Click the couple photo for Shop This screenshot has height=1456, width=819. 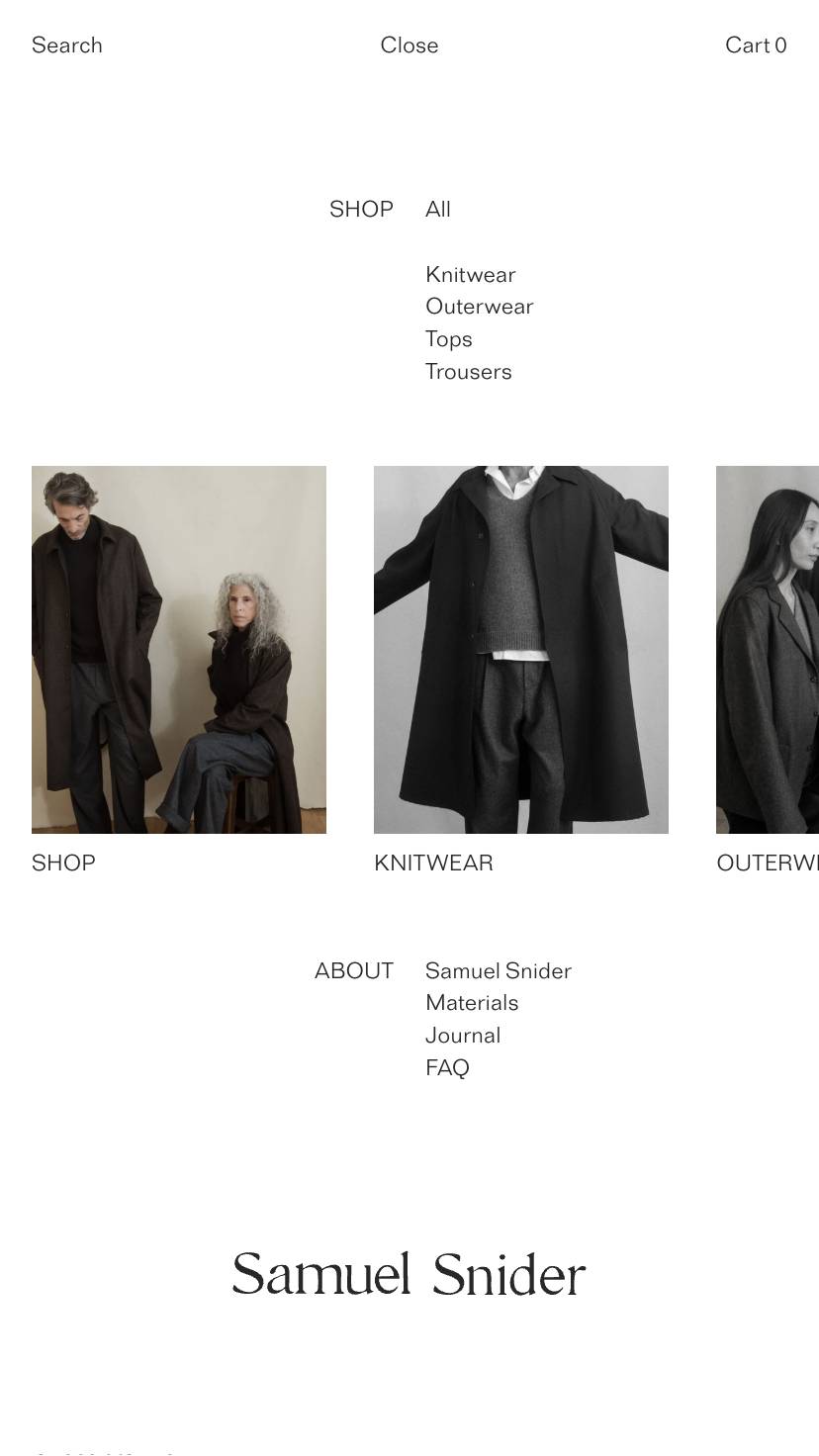(179, 650)
